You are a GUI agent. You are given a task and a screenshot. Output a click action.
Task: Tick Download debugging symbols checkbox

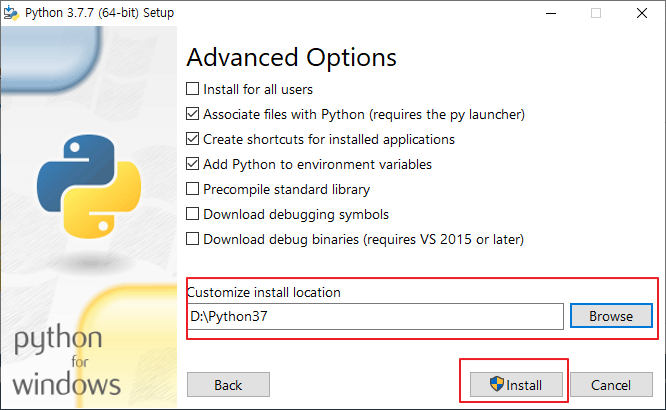click(192, 214)
